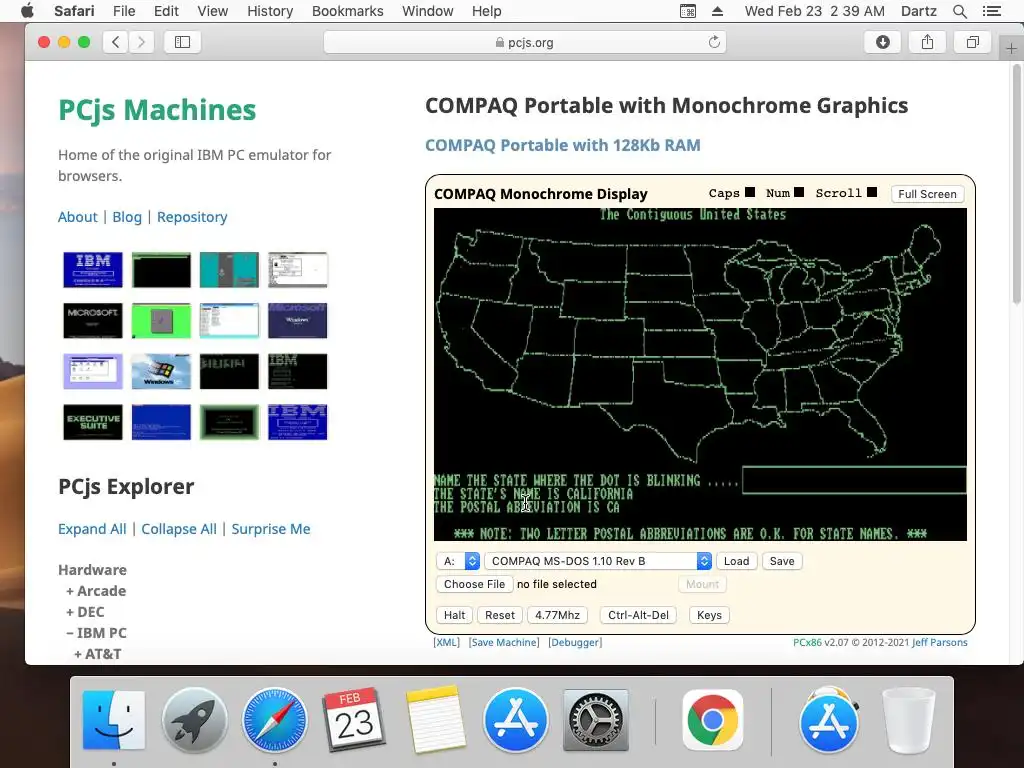Reload the pcjs.org page
The image size is (1024, 768).
(714, 42)
